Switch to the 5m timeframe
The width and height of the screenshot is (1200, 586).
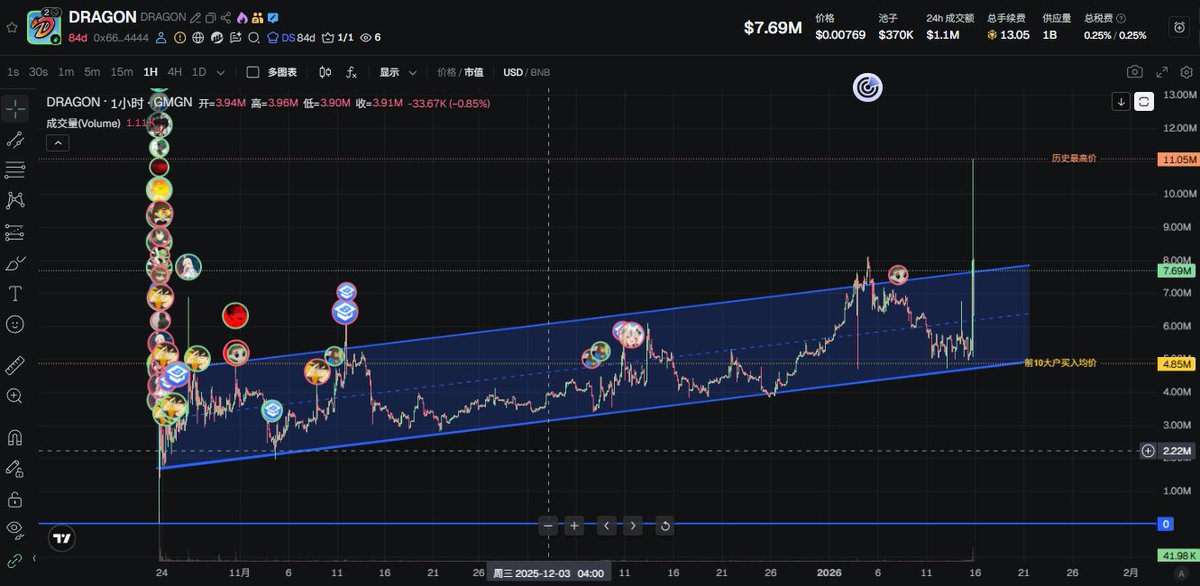(92, 72)
